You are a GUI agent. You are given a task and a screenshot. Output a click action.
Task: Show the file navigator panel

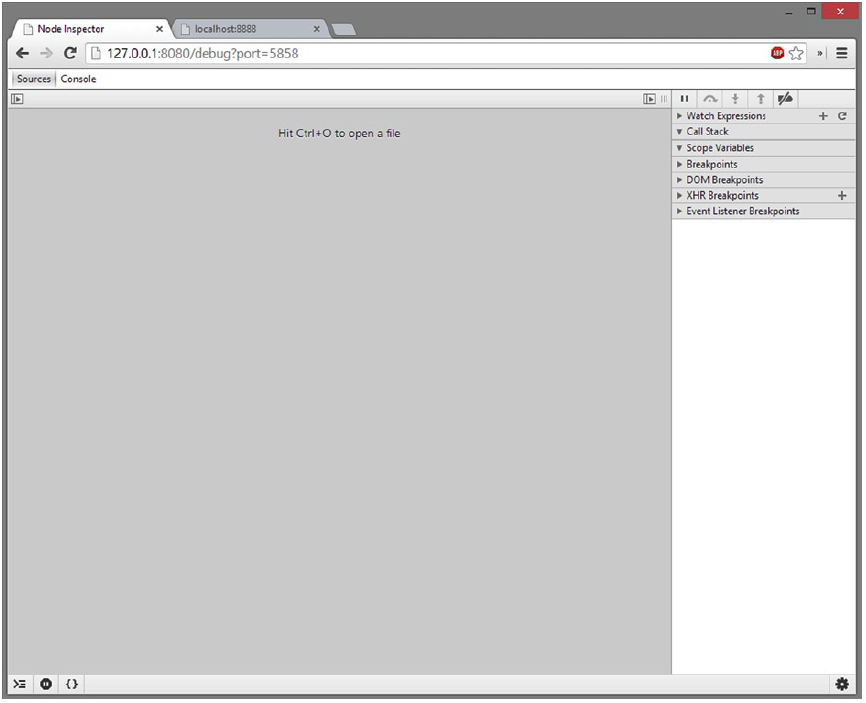[17, 99]
